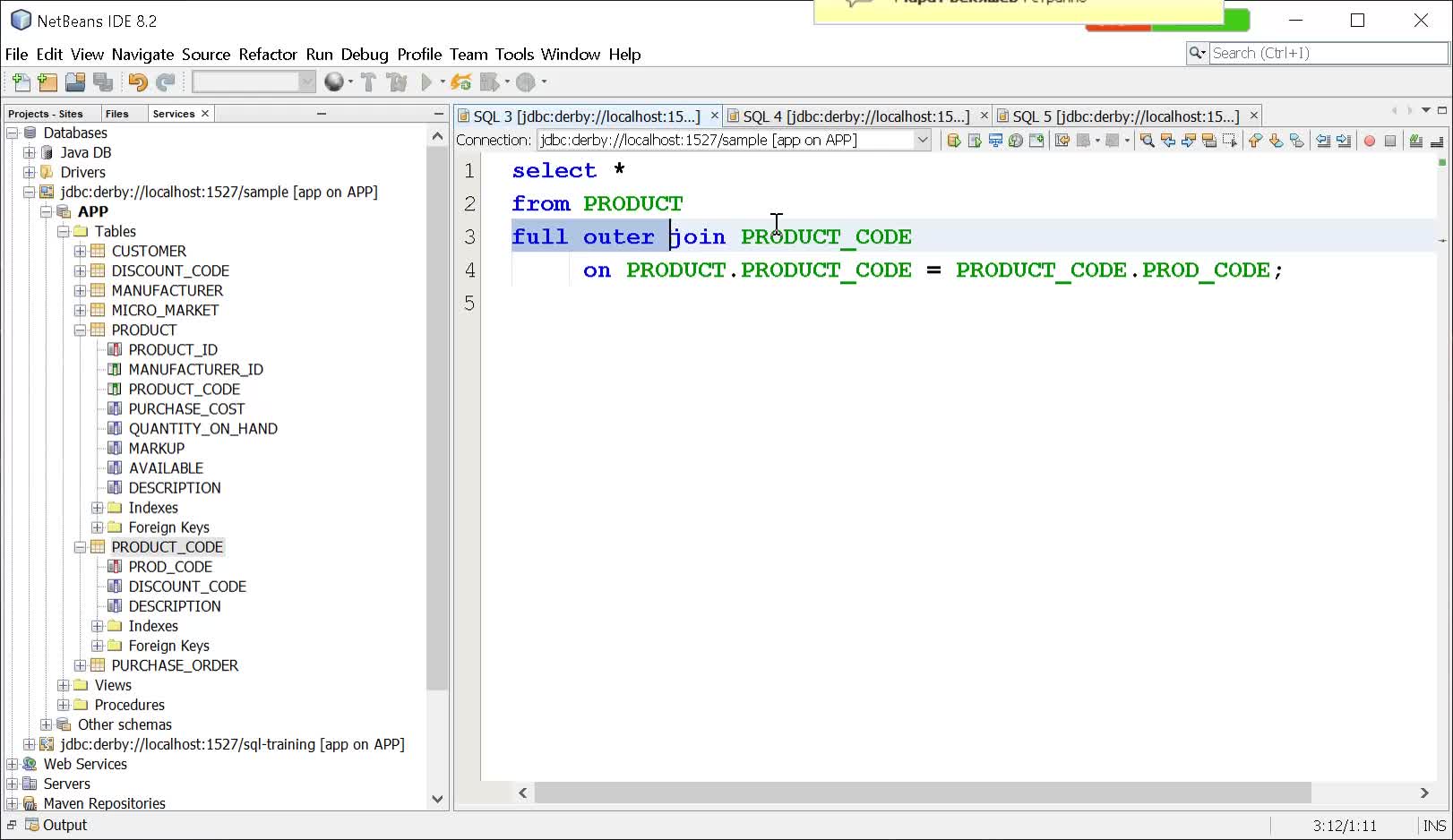Viewport: 1453px width, 840px height.
Task: Expand the Java DB node
Action: (29, 153)
